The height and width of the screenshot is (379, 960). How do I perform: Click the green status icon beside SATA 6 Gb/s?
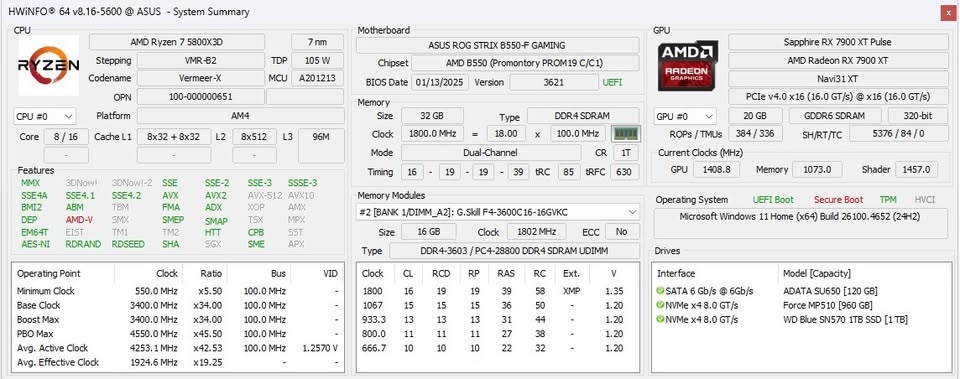(660, 291)
